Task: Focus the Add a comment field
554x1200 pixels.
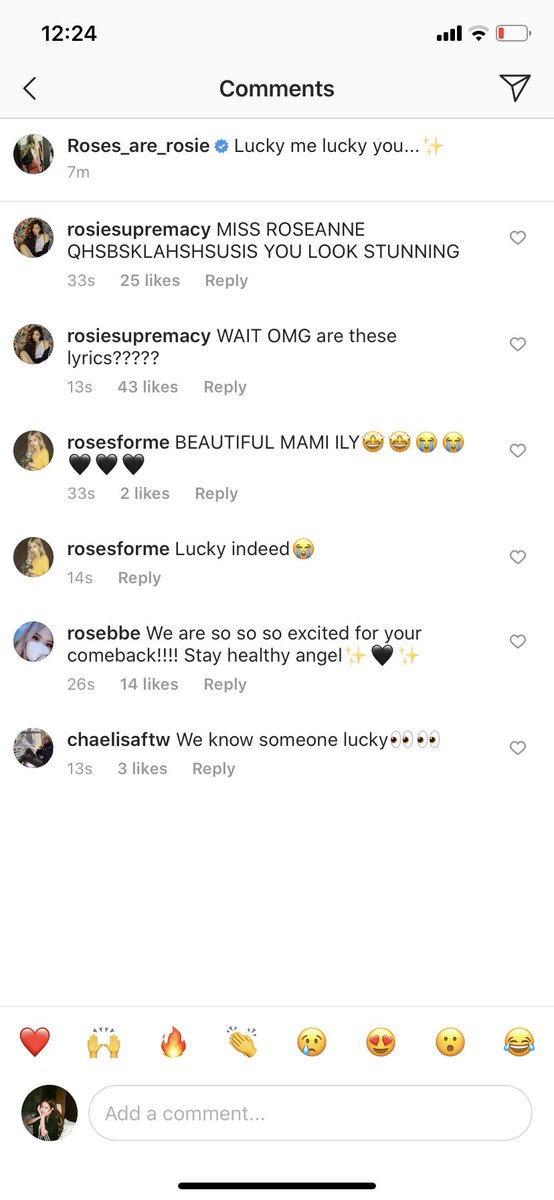Action: (x=310, y=1113)
